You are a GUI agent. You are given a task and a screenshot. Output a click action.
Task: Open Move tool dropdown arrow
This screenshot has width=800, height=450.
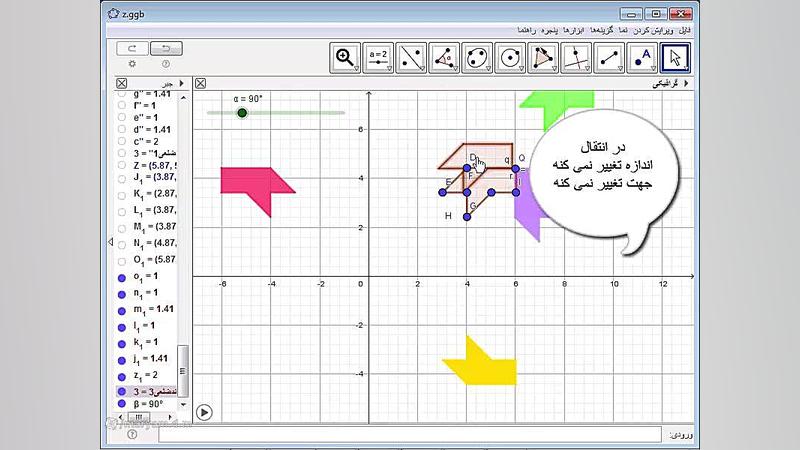click(x=686, y=68)
